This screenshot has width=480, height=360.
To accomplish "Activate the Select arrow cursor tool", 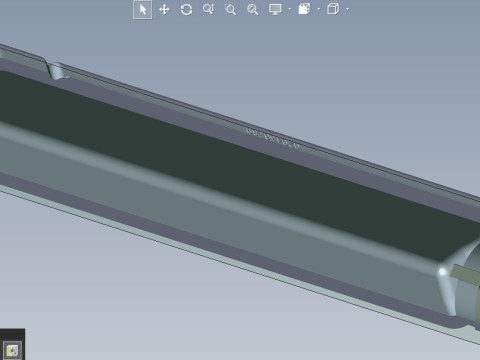I will click(143, 10).
